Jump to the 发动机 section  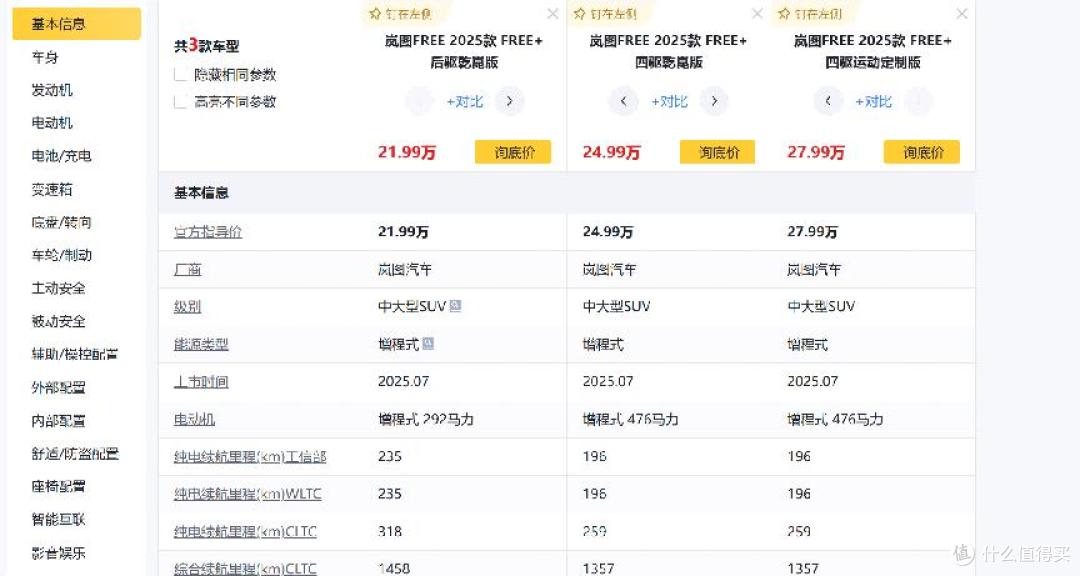click(x=52, y=90)
